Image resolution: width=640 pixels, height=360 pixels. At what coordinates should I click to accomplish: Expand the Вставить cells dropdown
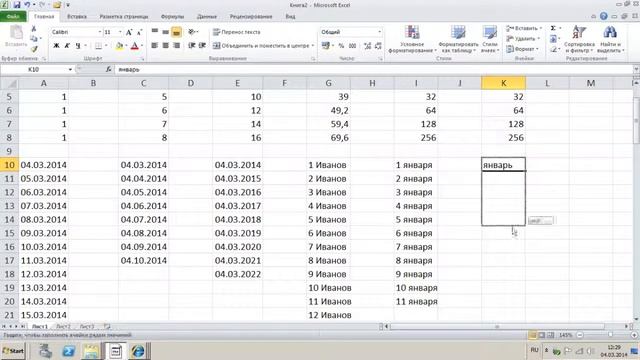(x=541, y=28)
